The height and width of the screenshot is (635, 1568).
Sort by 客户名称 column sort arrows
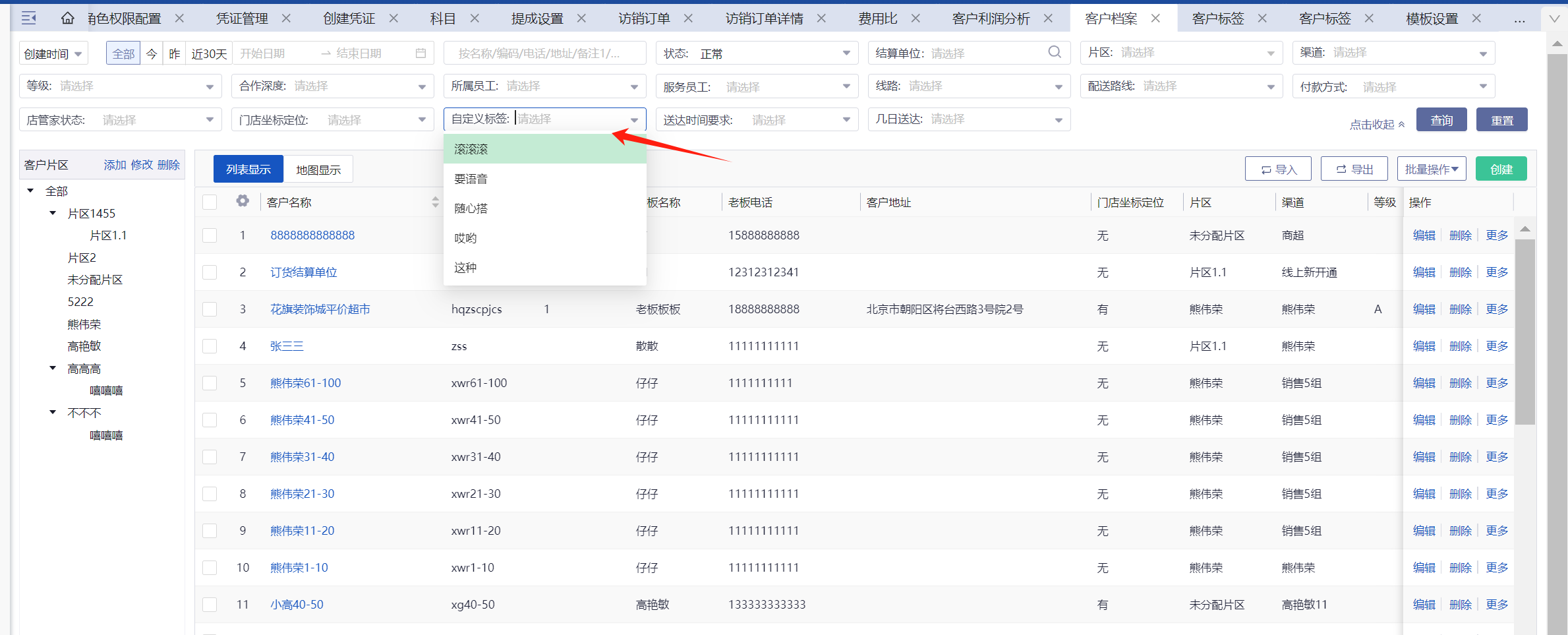click(x=435, y=202)
